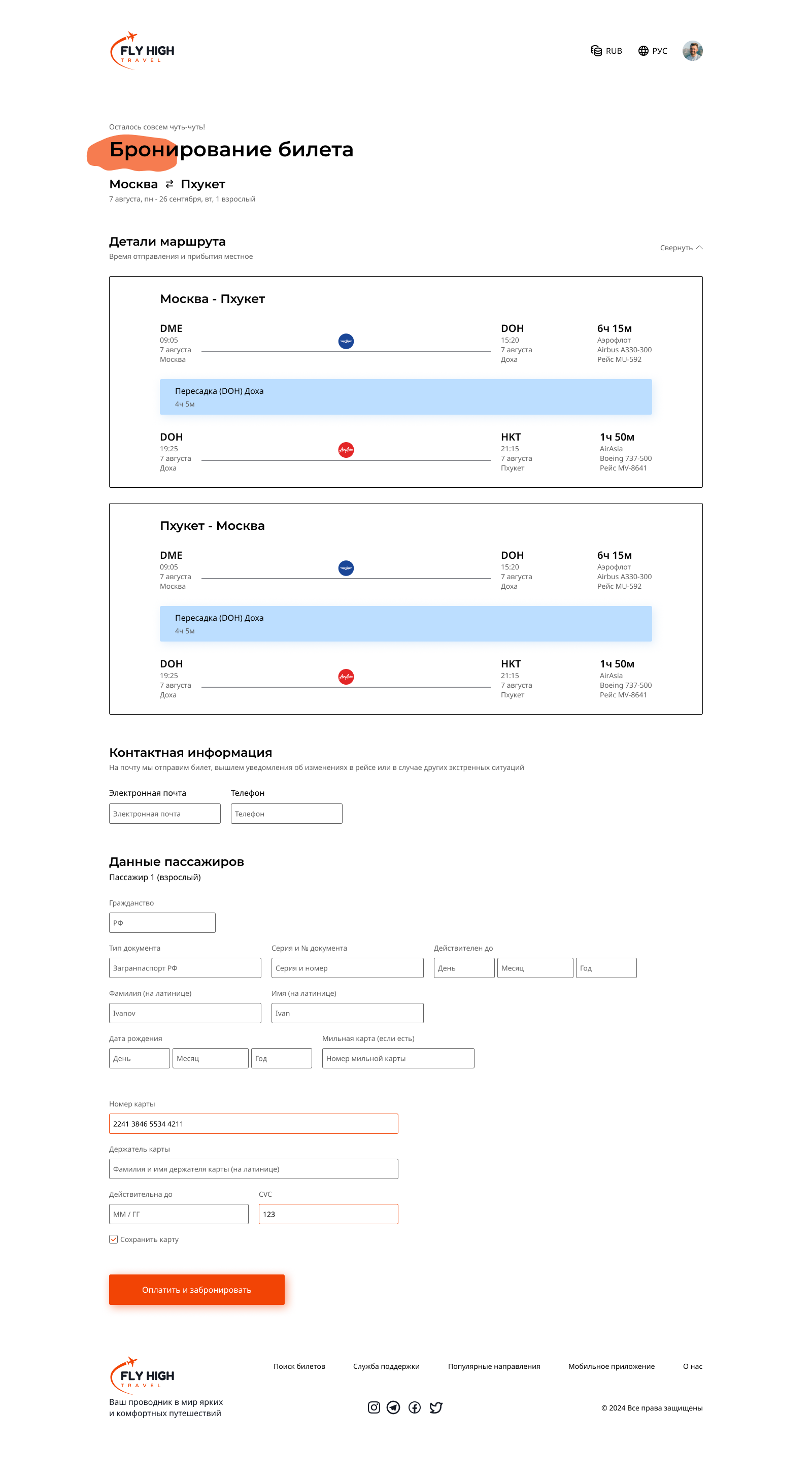Click the coins icon beside RUB

(596, 51)
